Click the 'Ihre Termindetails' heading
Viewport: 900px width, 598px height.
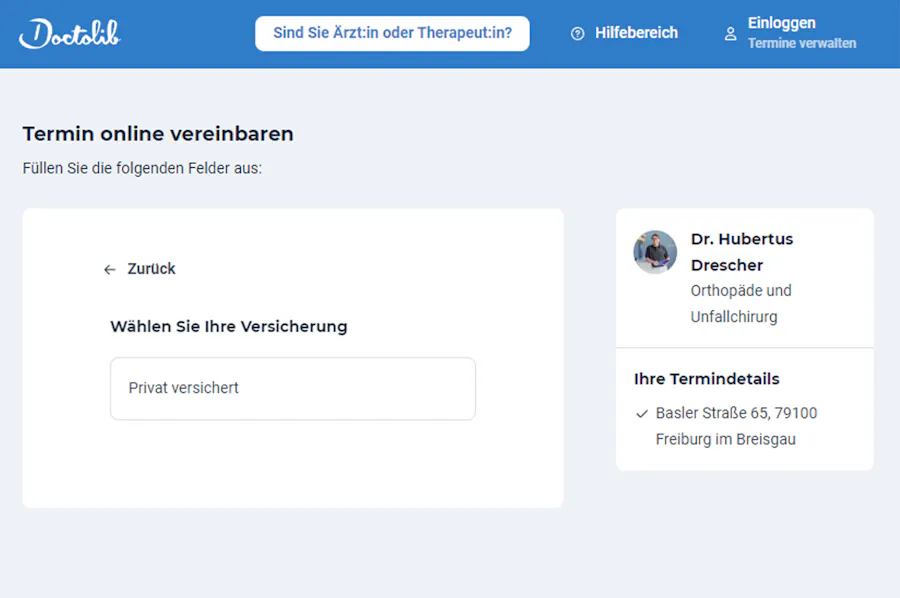pos(706,379)
